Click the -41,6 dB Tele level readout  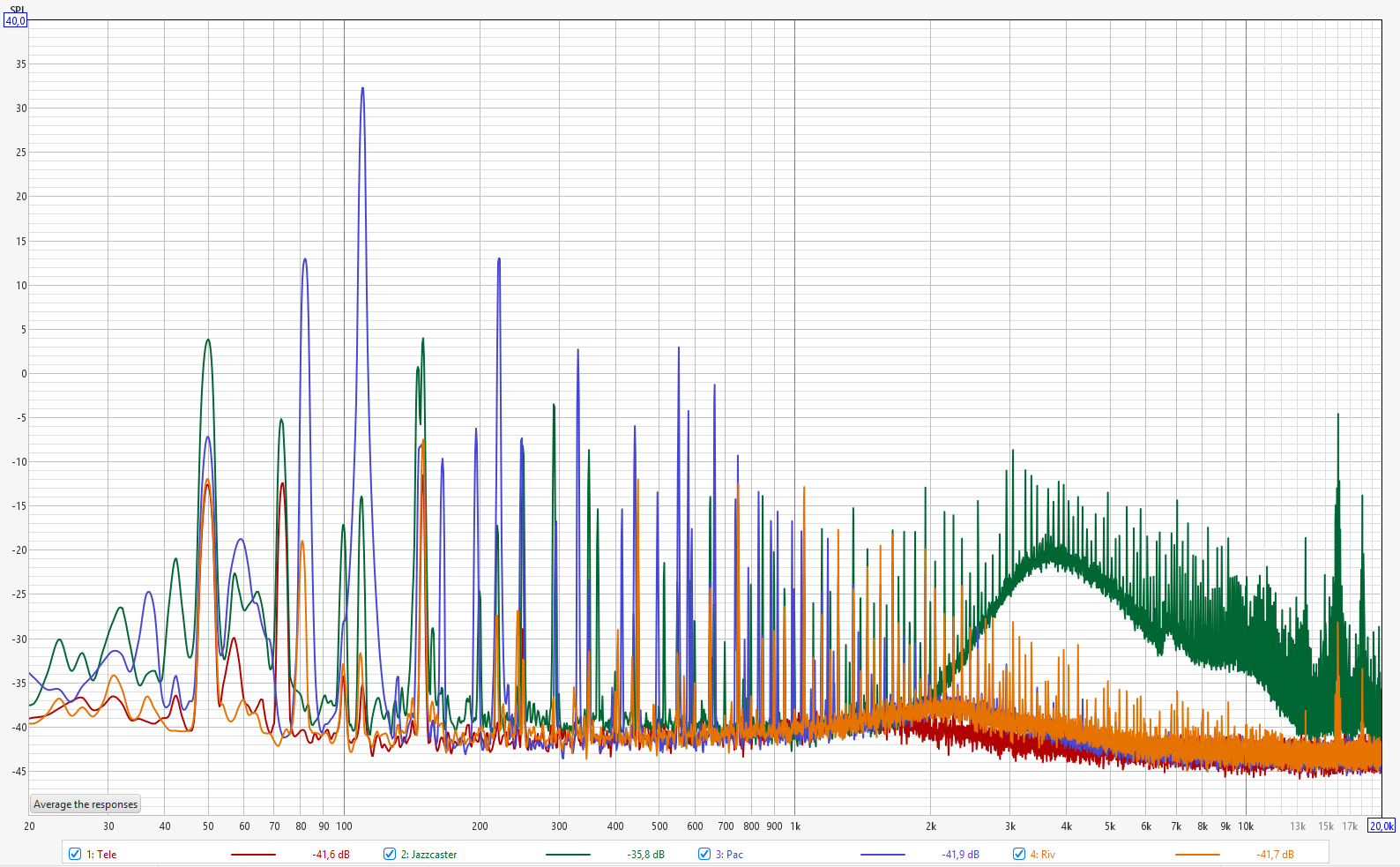331,855
